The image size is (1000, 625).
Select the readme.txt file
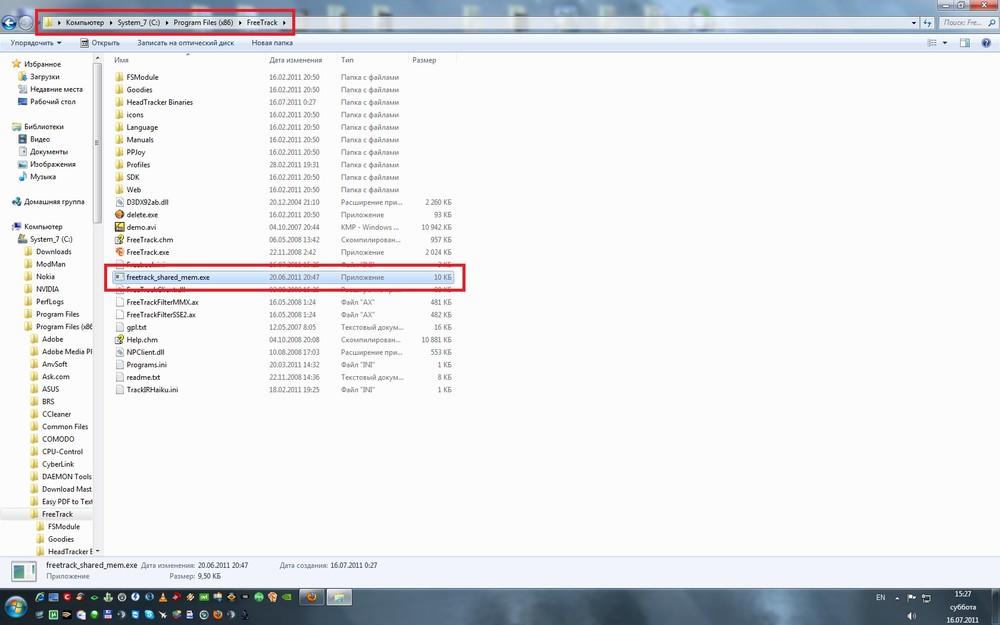tap(143, 377)
